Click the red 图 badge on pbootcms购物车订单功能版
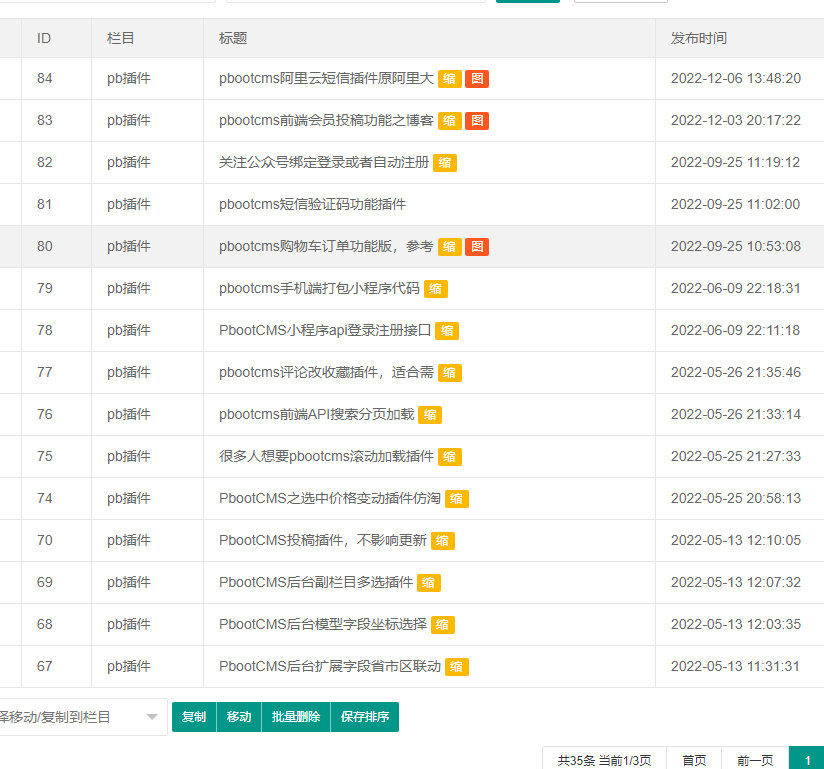 click(477, 247)
